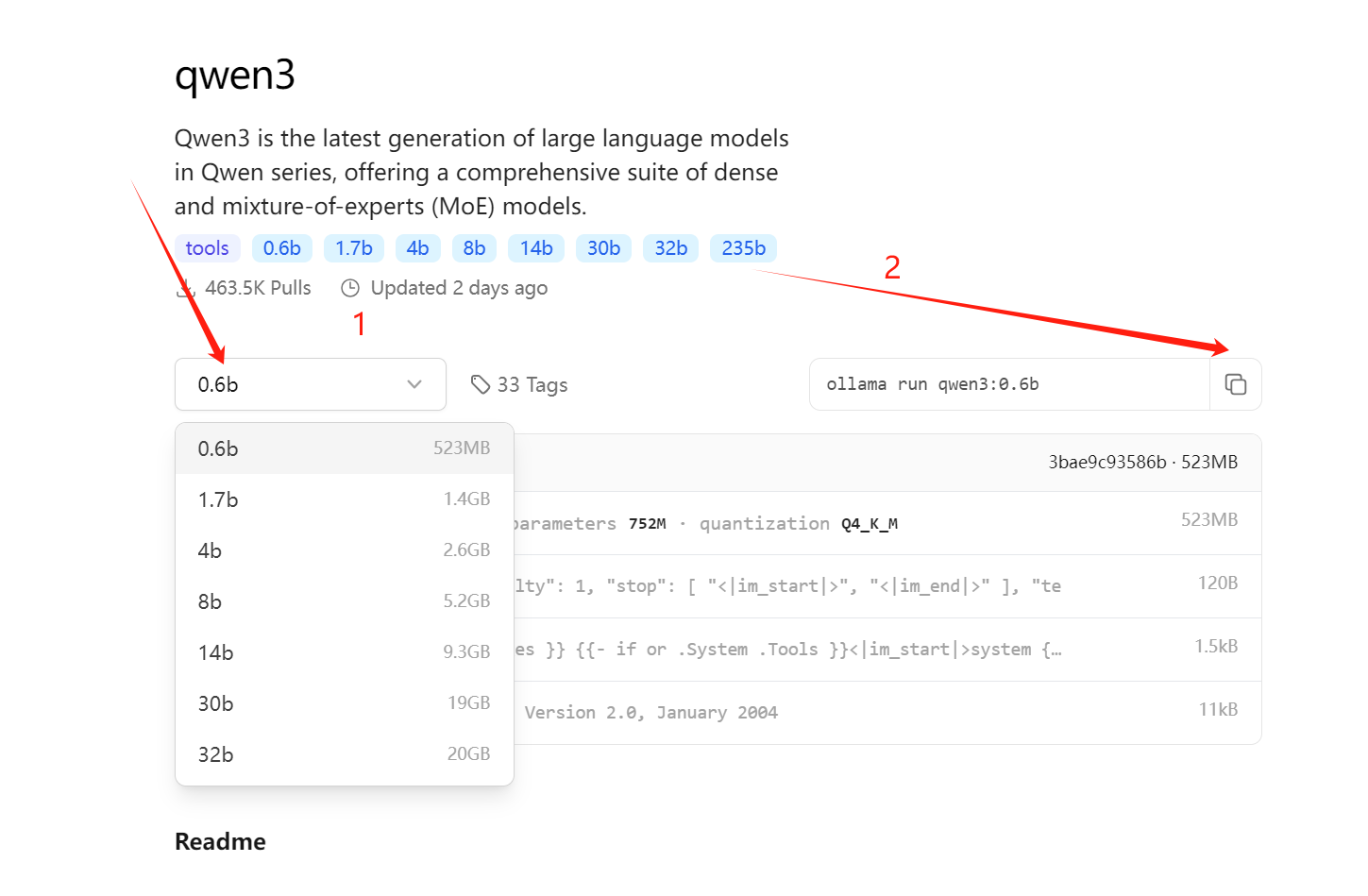Click the 32b tag badge
Screen dimensions: 1368x896
[x=671, y=248]
